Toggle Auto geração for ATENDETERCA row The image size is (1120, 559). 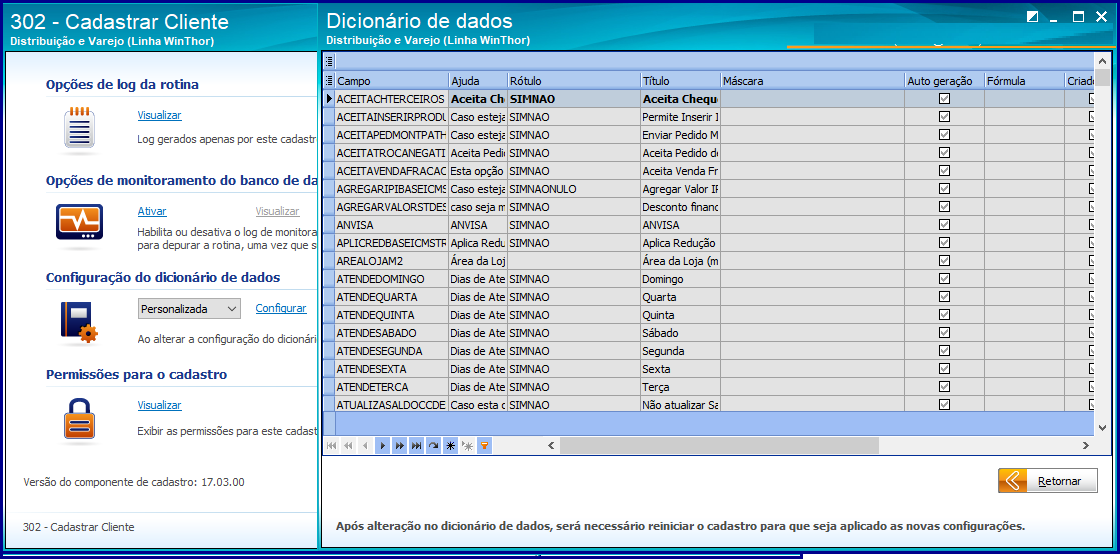click(944, 387)
